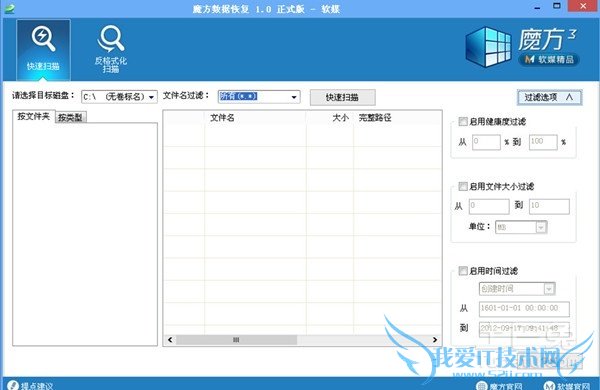Viewport: 600px width, 390px height.
Task: Click the app icon in the title bar
Action: pos(9,8)
